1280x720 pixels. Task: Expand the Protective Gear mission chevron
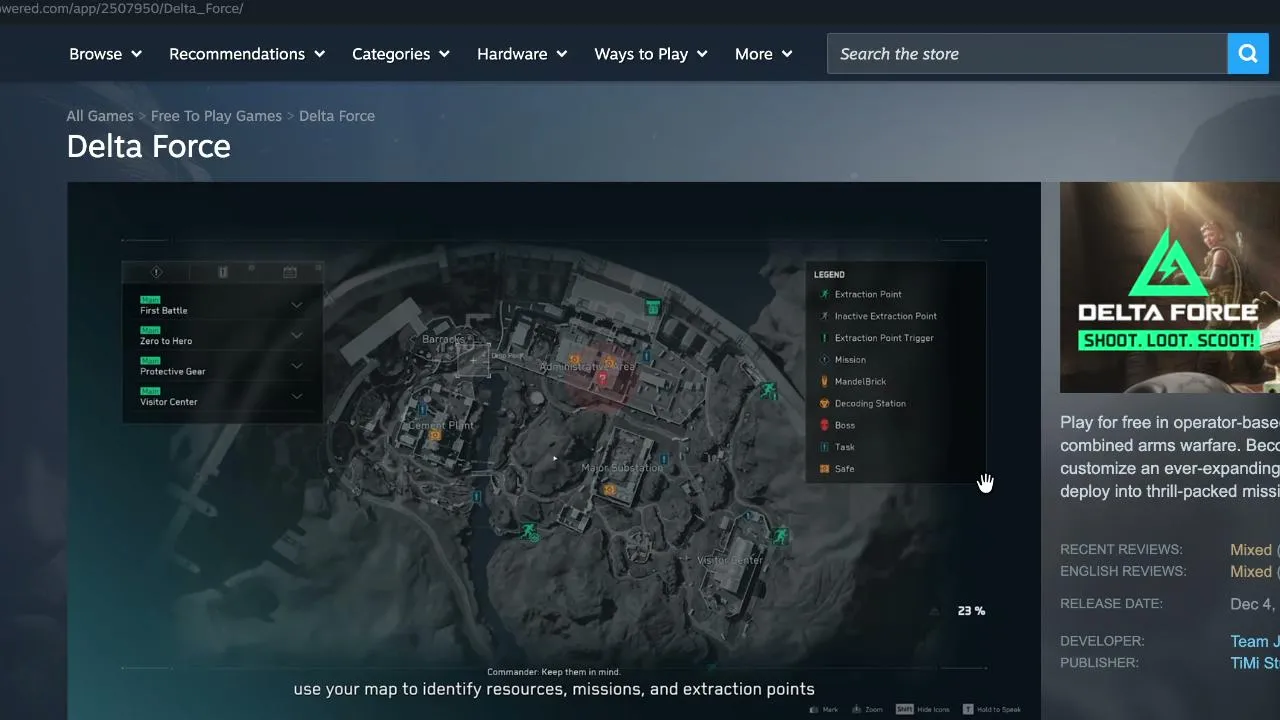(x=296, y=366)
